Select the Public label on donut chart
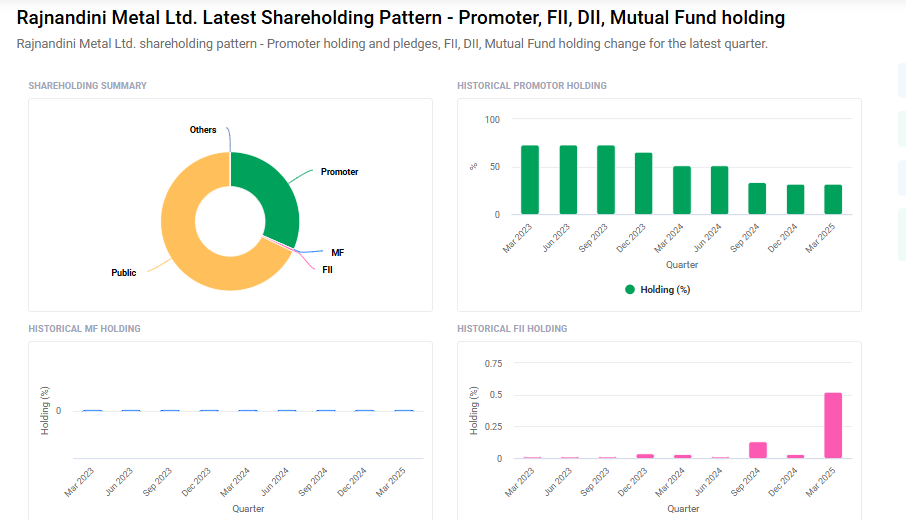The image size is (906, 520). (x=124, y=273)
